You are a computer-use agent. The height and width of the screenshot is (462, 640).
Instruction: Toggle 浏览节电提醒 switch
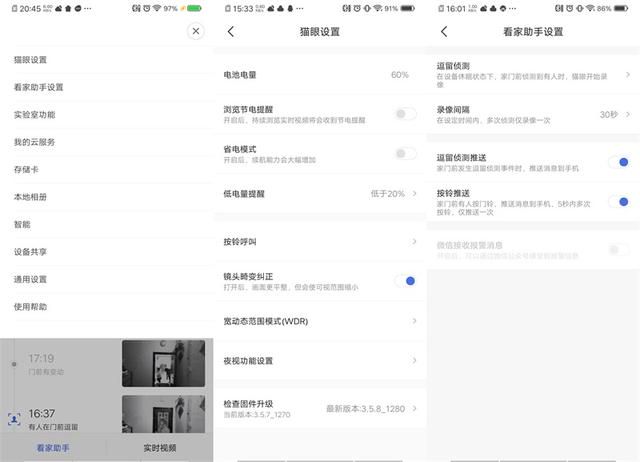[406, 114]
